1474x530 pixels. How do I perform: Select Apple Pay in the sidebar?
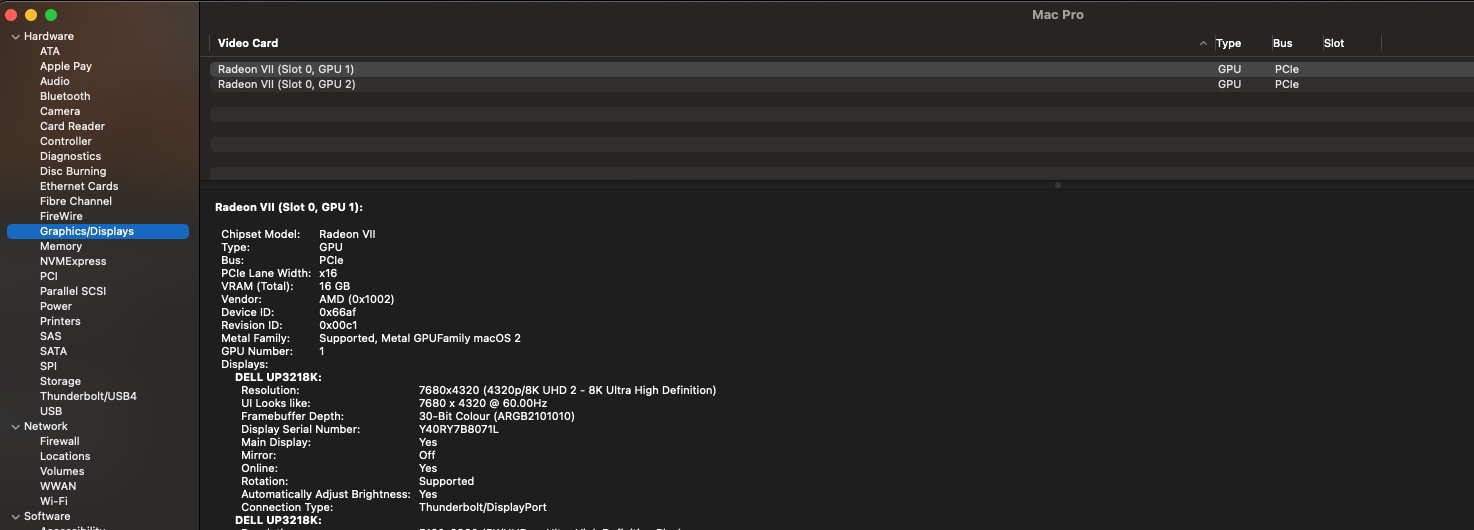(x=66, y=66)
